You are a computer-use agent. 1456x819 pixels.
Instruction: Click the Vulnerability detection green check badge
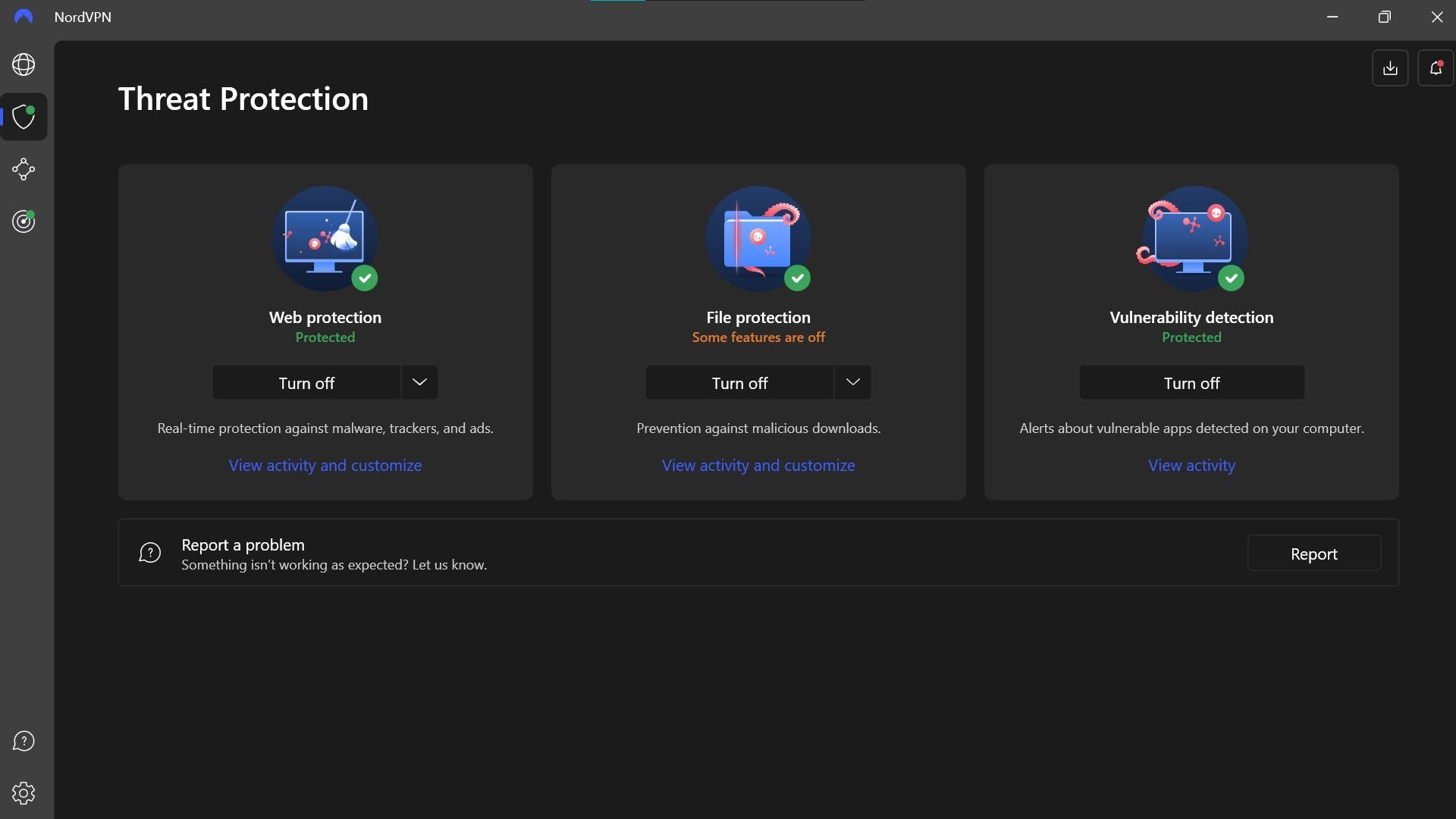coord(1232,278)
